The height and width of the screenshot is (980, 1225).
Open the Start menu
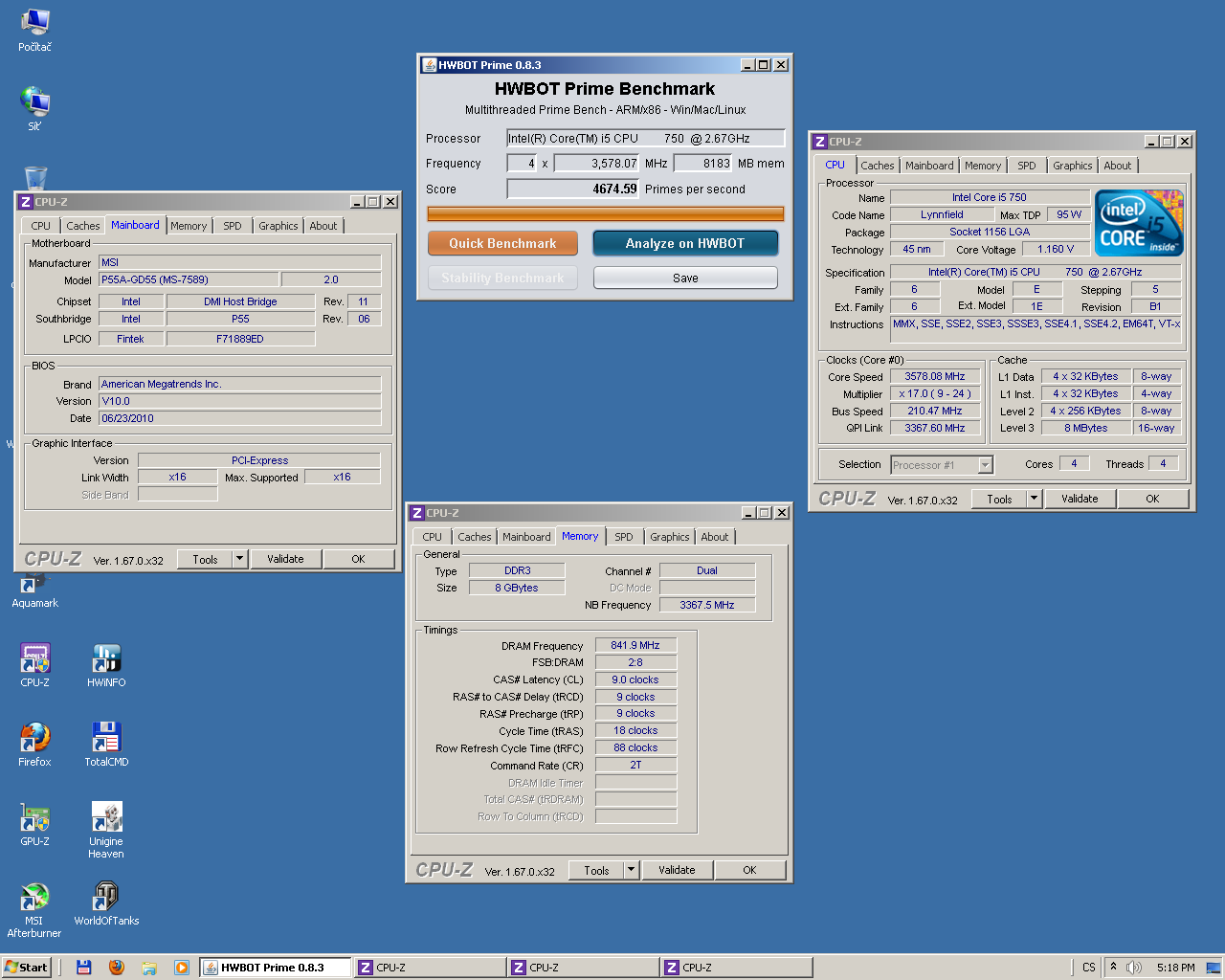pos(26,968)
